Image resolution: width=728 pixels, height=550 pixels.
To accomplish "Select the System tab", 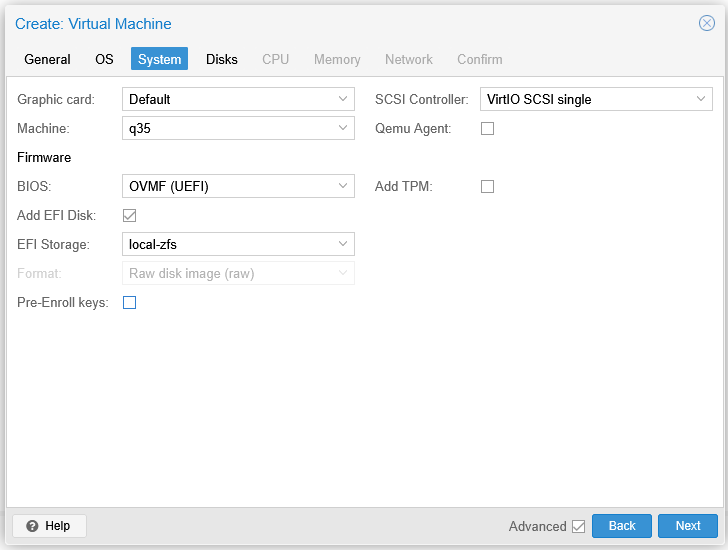I will tap(160, 59).
